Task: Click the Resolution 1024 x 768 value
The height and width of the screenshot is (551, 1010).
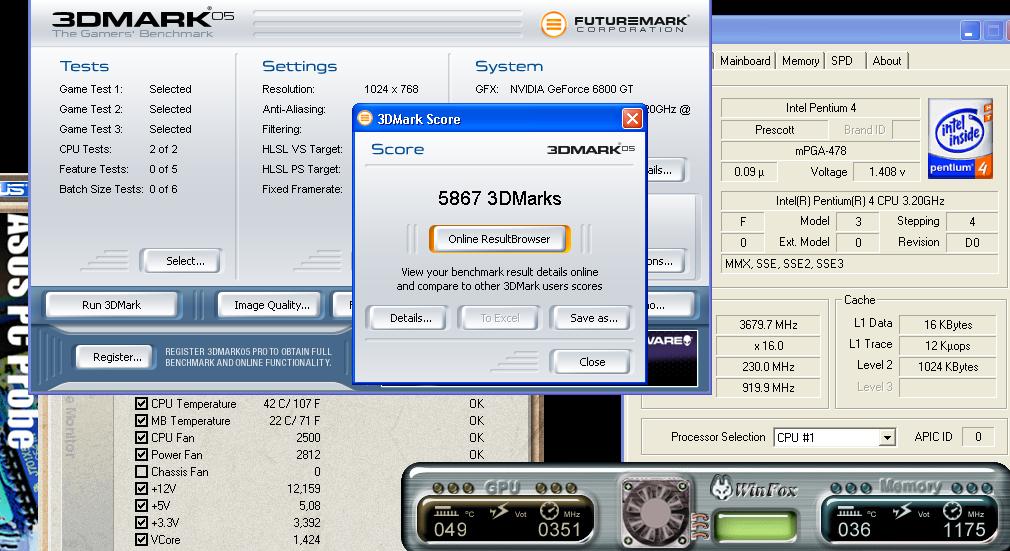Action: [x=391, y=89]
